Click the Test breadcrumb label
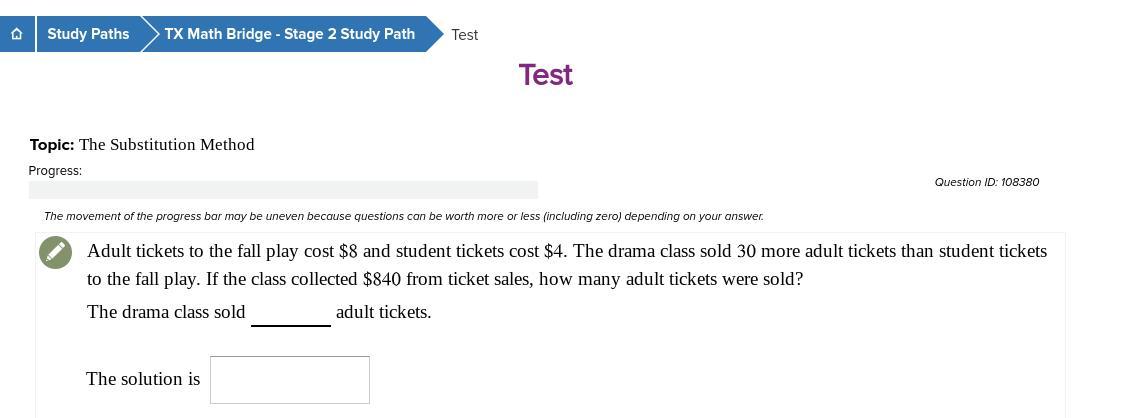The image size is (1134, 418). tap(465, 35)
